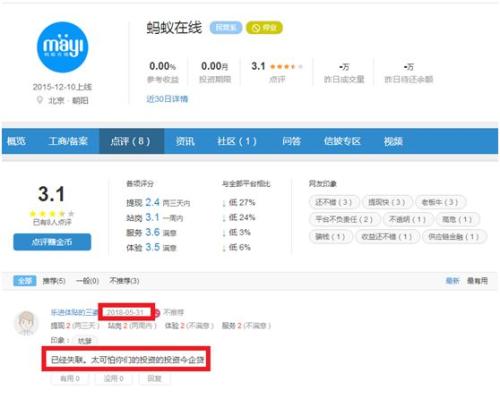The image size is (500, 407).
Task: Filter reviews by 推荐(5)
Action: click(x=54, y=281)
